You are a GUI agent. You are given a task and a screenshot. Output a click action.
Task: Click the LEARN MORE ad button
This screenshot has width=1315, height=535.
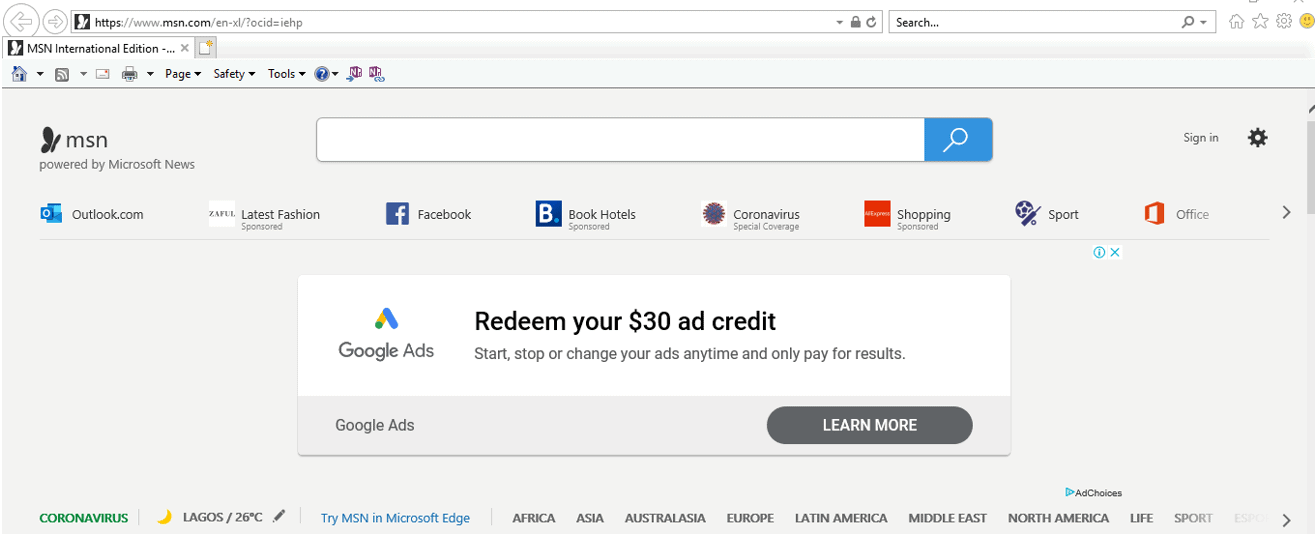click(x=869, y=425)
